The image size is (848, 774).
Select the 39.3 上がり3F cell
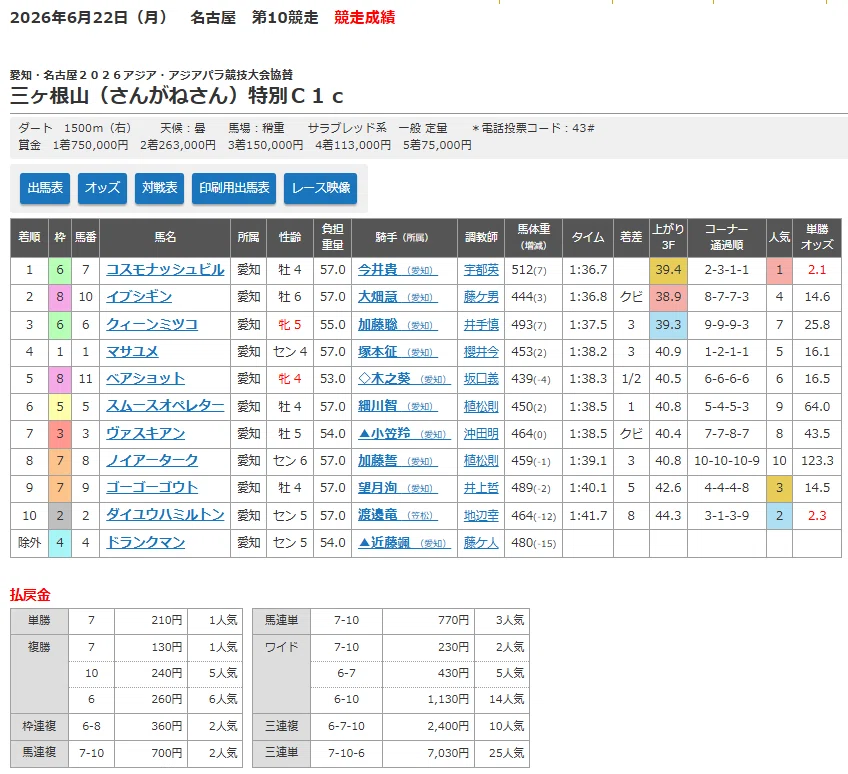(x=668, y=325)
